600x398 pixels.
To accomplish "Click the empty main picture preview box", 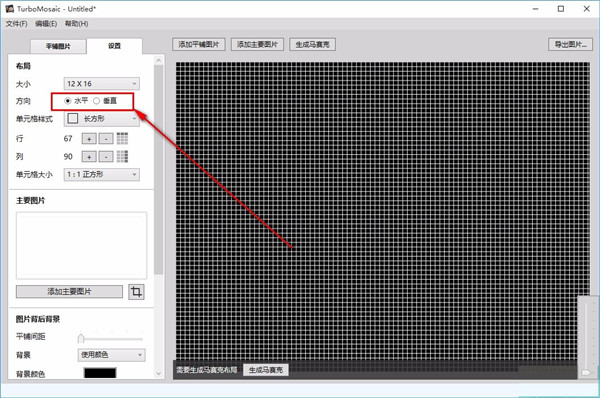I will coord(81,245).
